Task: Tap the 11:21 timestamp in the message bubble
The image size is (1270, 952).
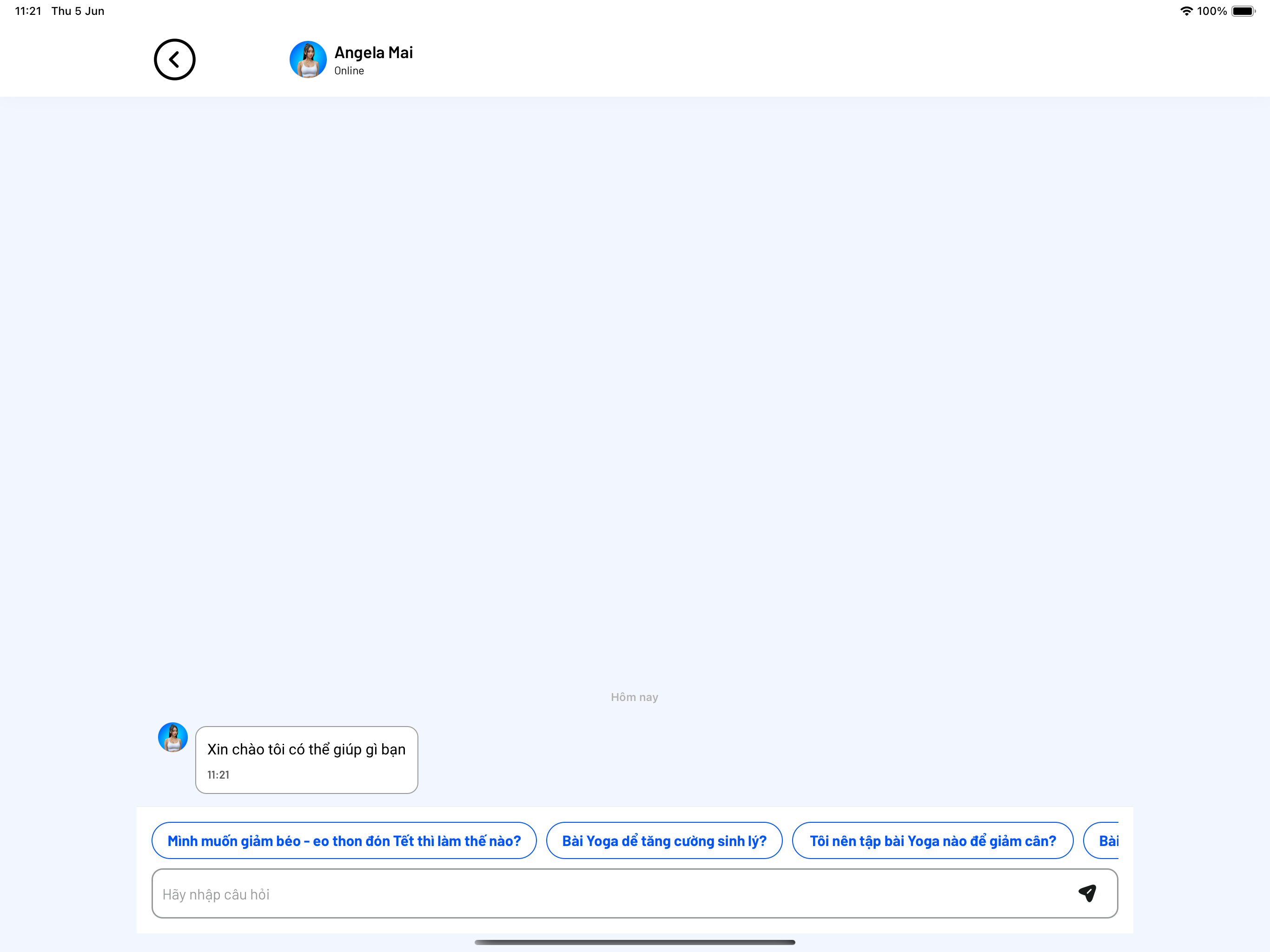Action: click(218, 774)
